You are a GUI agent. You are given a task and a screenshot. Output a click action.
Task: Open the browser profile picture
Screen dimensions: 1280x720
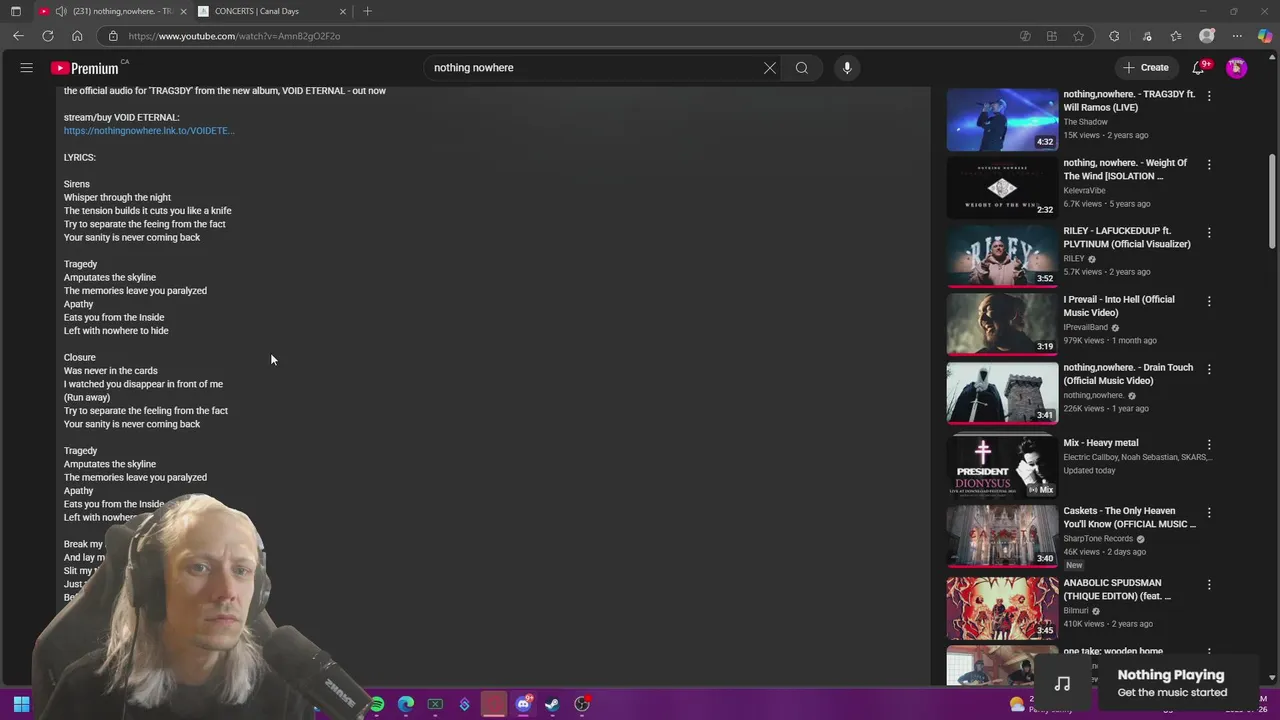click(1207, 36)
